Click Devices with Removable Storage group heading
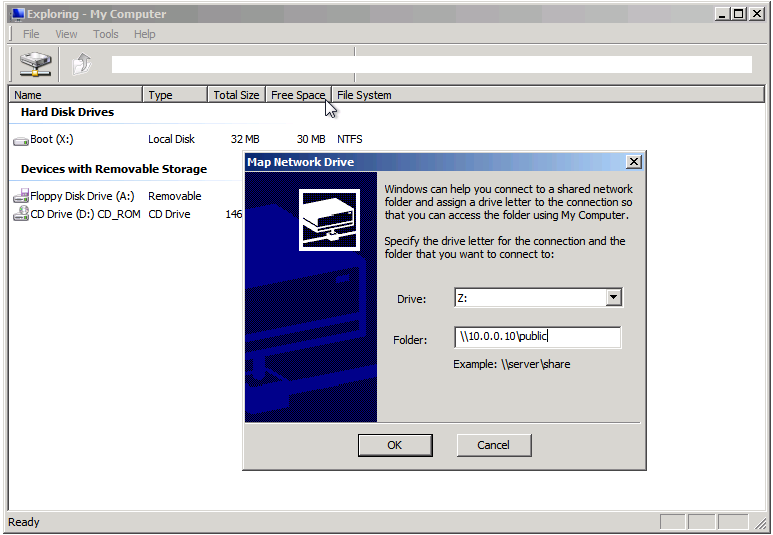The height and width of the screenshot is (535, 773). tap(114, 169)
